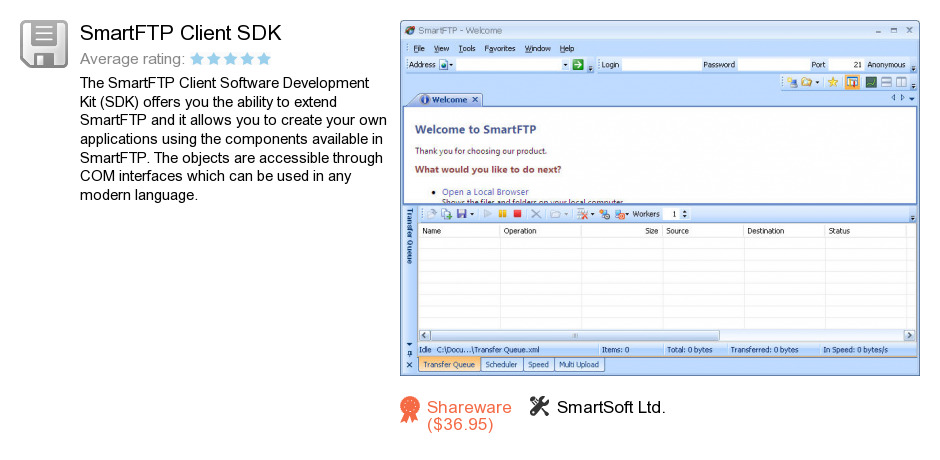This screenshot has width=940, height=460.
Task: Click in the Login input field
Action: pos(660,65)
